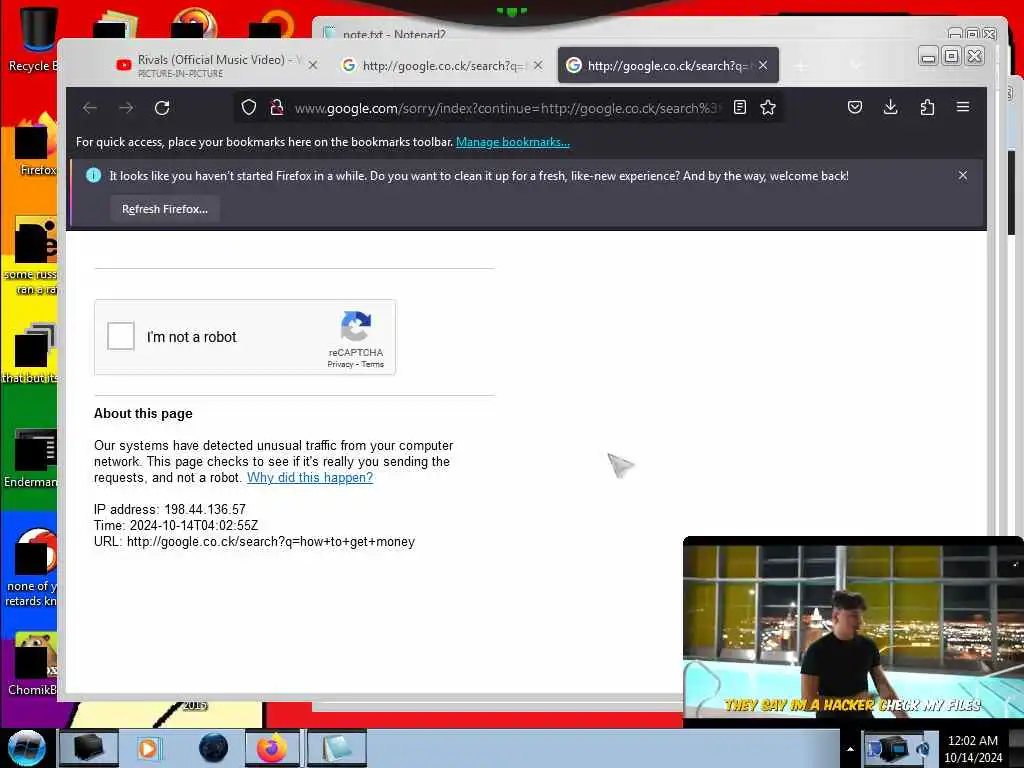
Task: Open reCAPTCHA Privacy link
Action: 340,364
